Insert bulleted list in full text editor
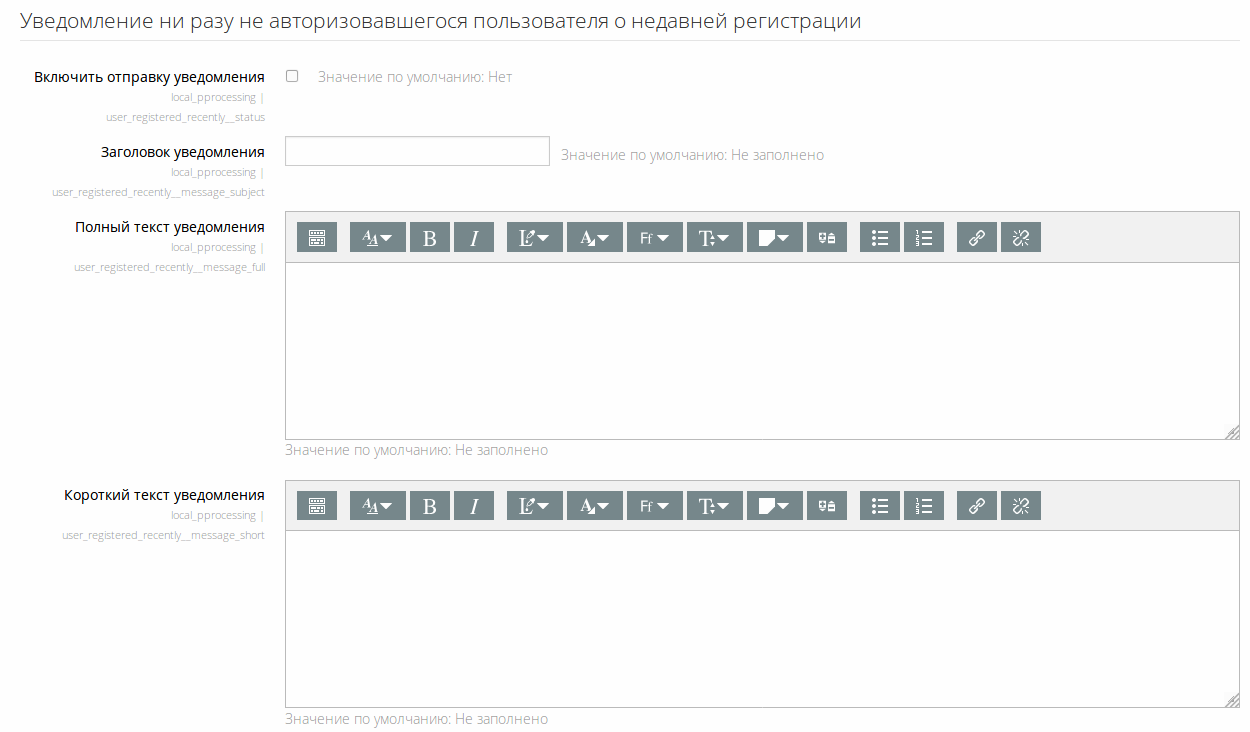1250x732 pixels. (x=880, y=237)
